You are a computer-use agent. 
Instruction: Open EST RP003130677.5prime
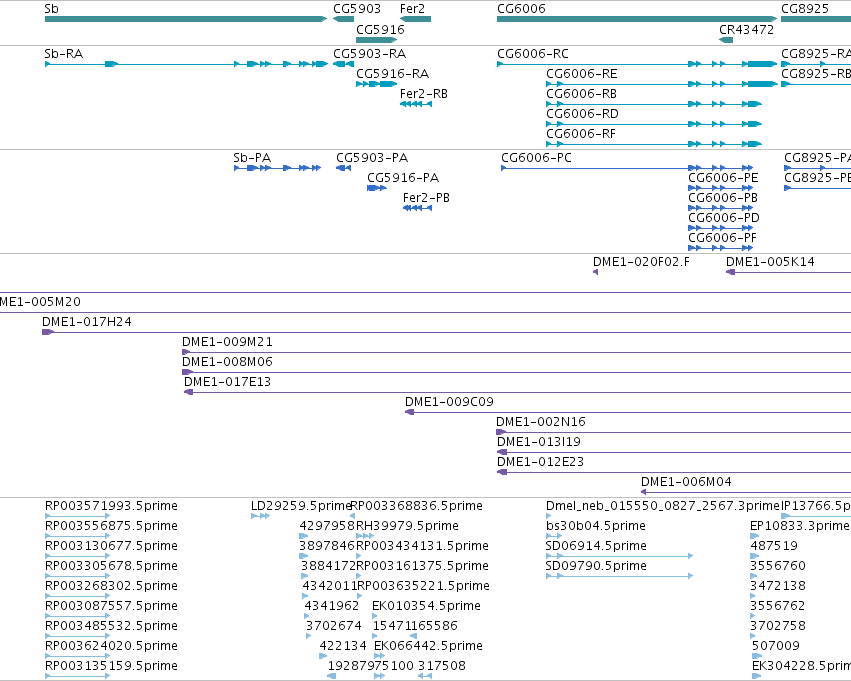tap(111, 546)
